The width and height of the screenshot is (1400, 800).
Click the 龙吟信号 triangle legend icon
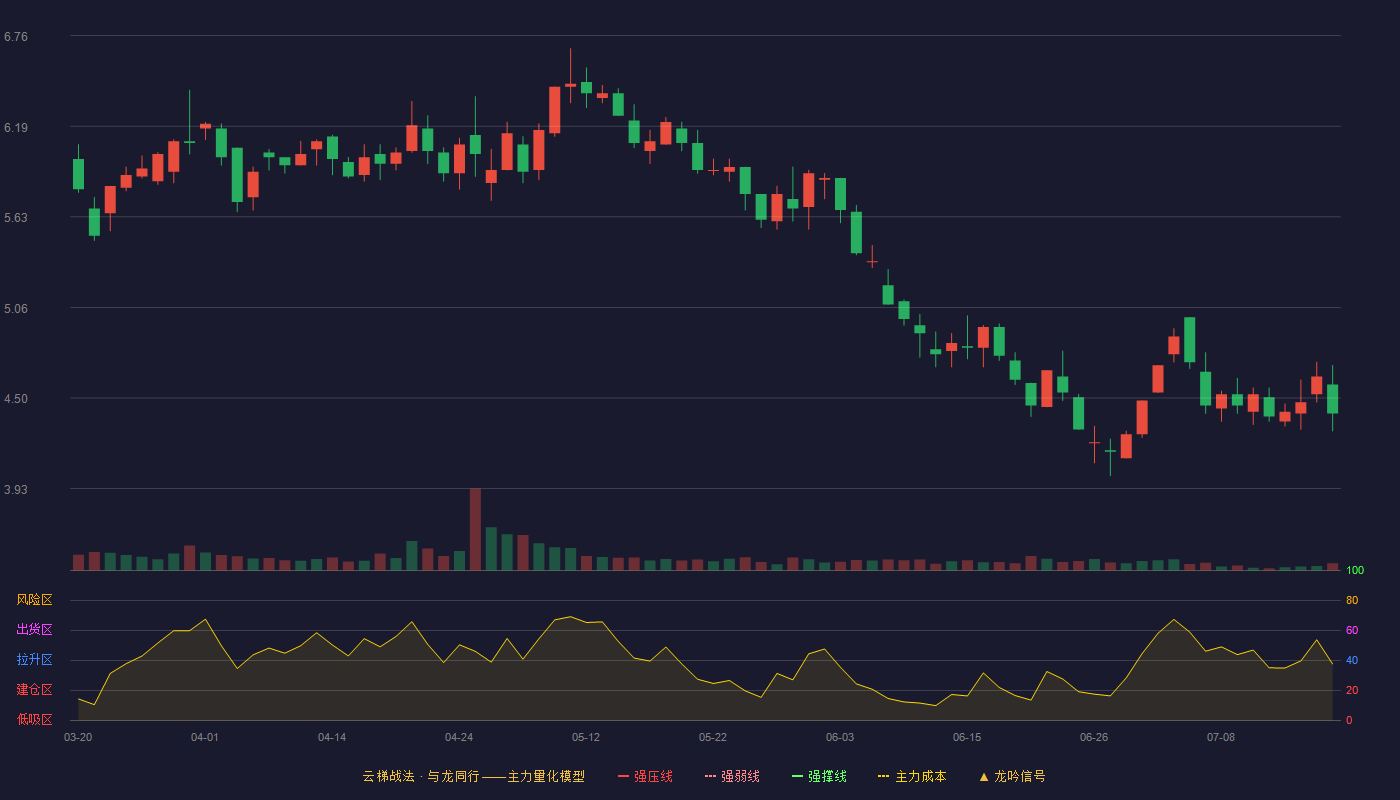click(984, 776)
